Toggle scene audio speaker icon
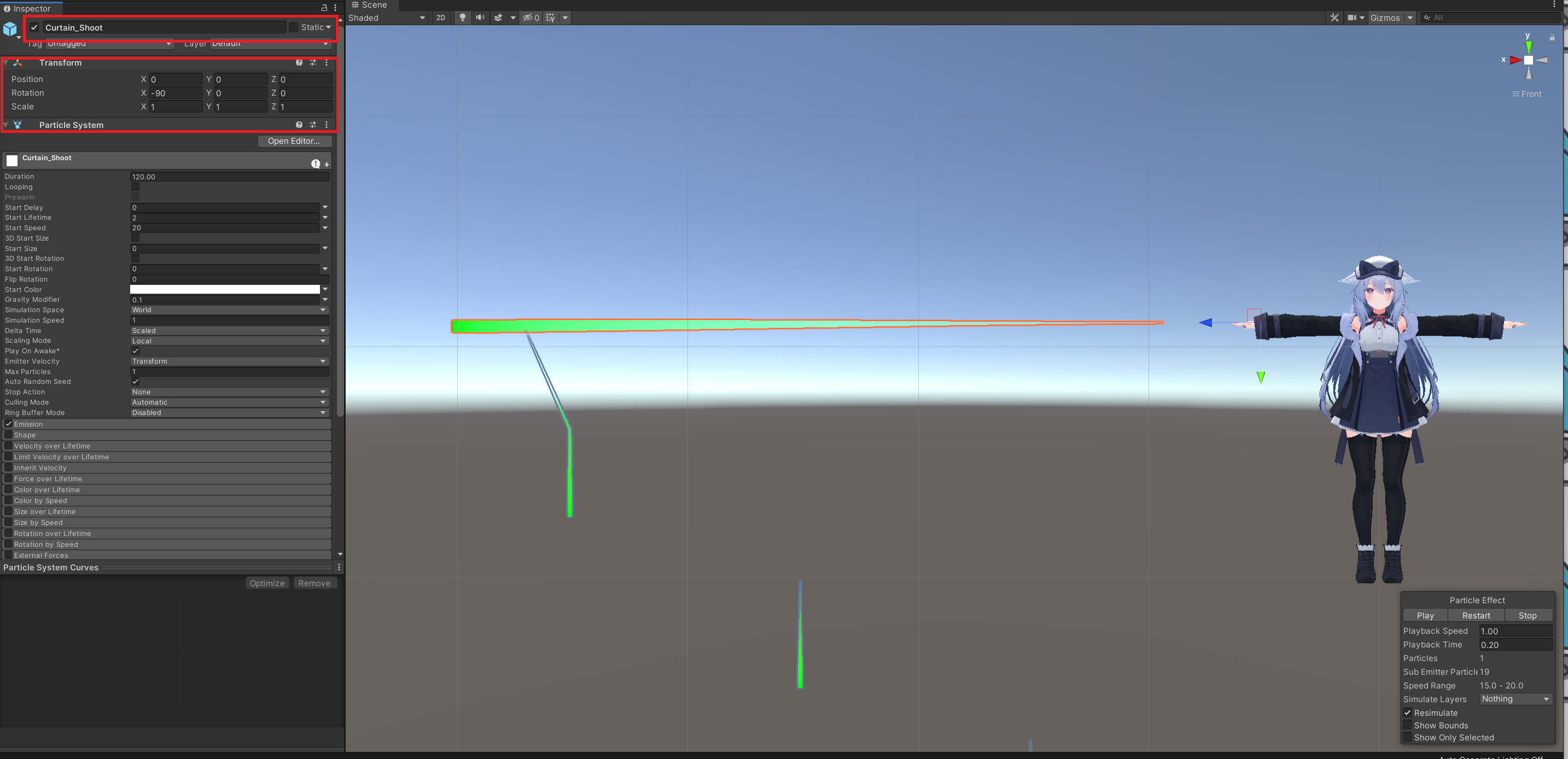Image resolution: width=1568 pixels, height=759 pixels. [x=480, y=17]
